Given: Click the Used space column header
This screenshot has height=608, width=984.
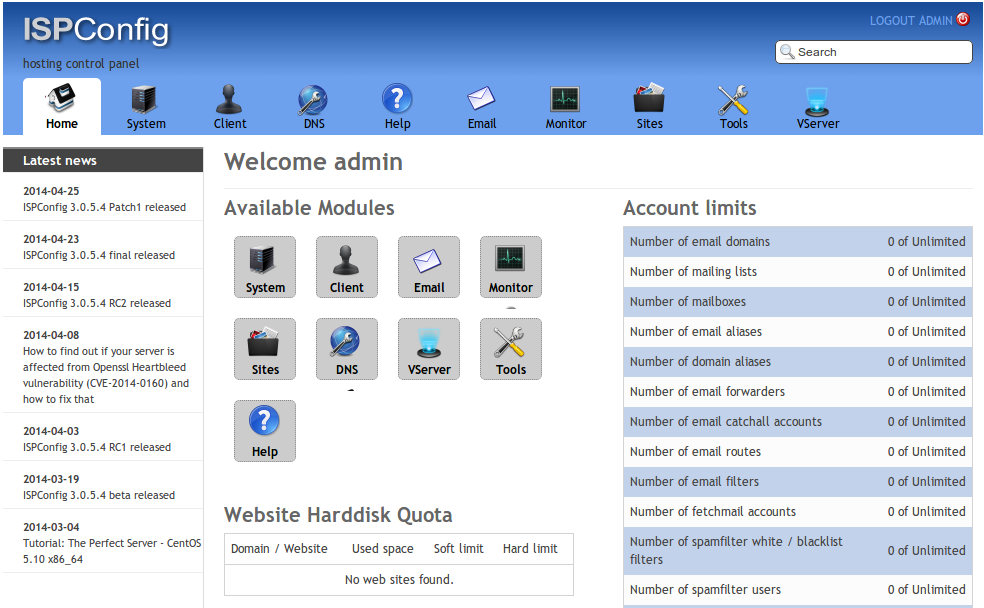Looking at the screenshot, I should [383, 548].
